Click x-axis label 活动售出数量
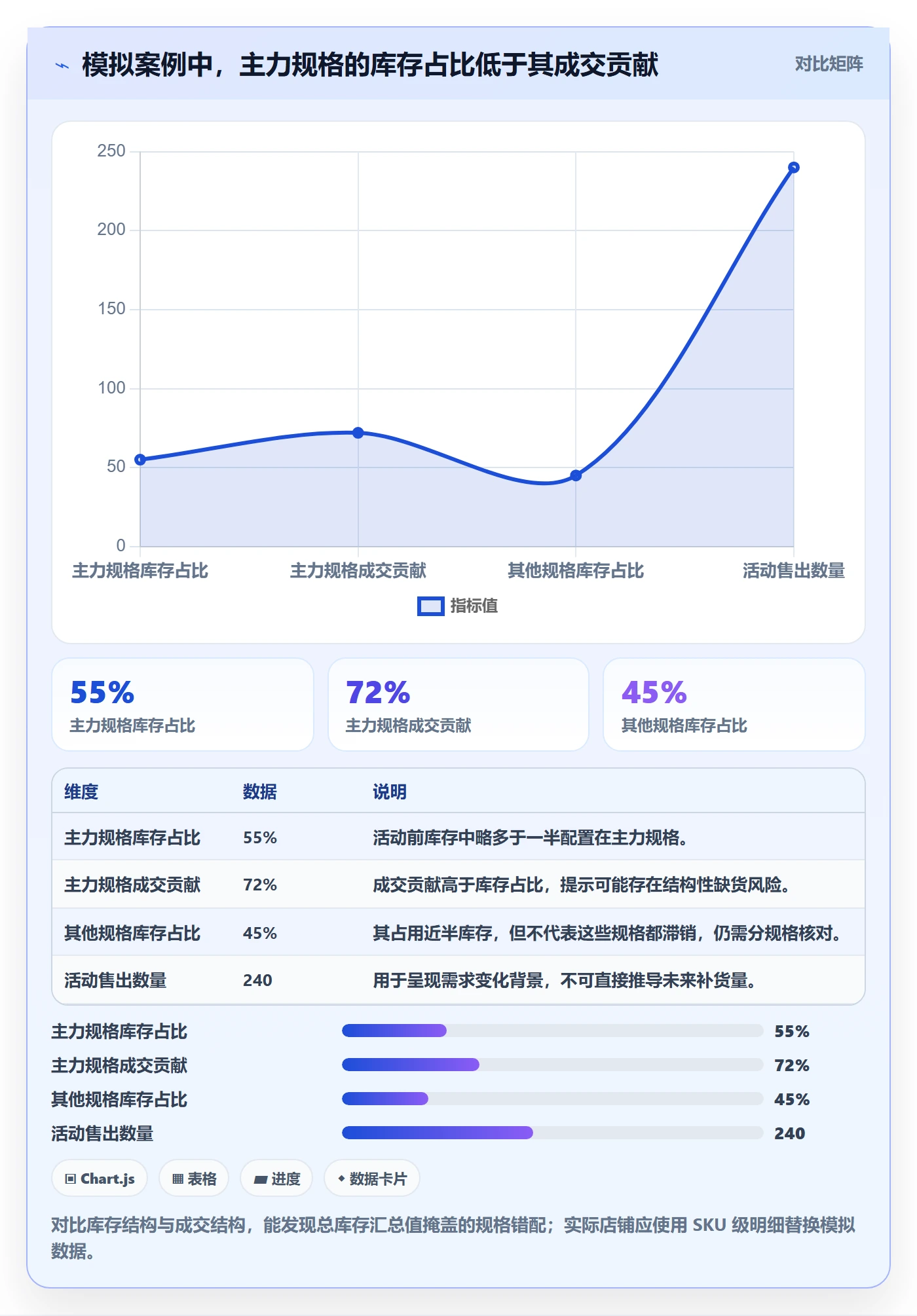This screenshot has width=917, height=1316. point(793,571)
